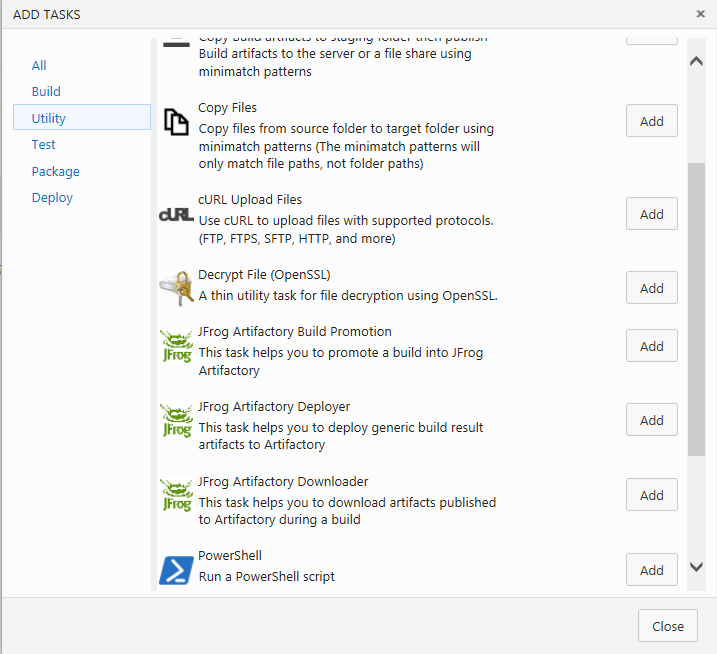Click the cURL Upload Files title
Viewport: 717px width, 654px height.
pyautogui.click(x=250, y=200)
